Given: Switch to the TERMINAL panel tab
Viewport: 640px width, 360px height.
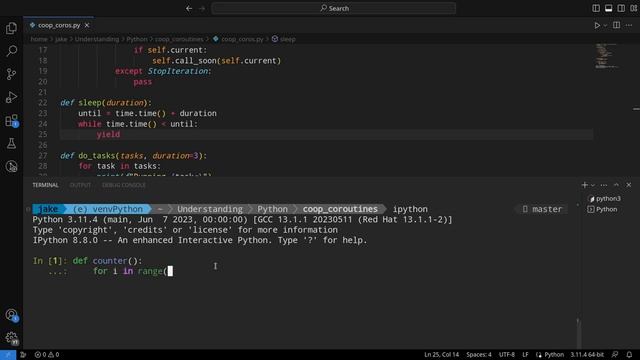Looking at the screenshot, I should tap(45, 185).
